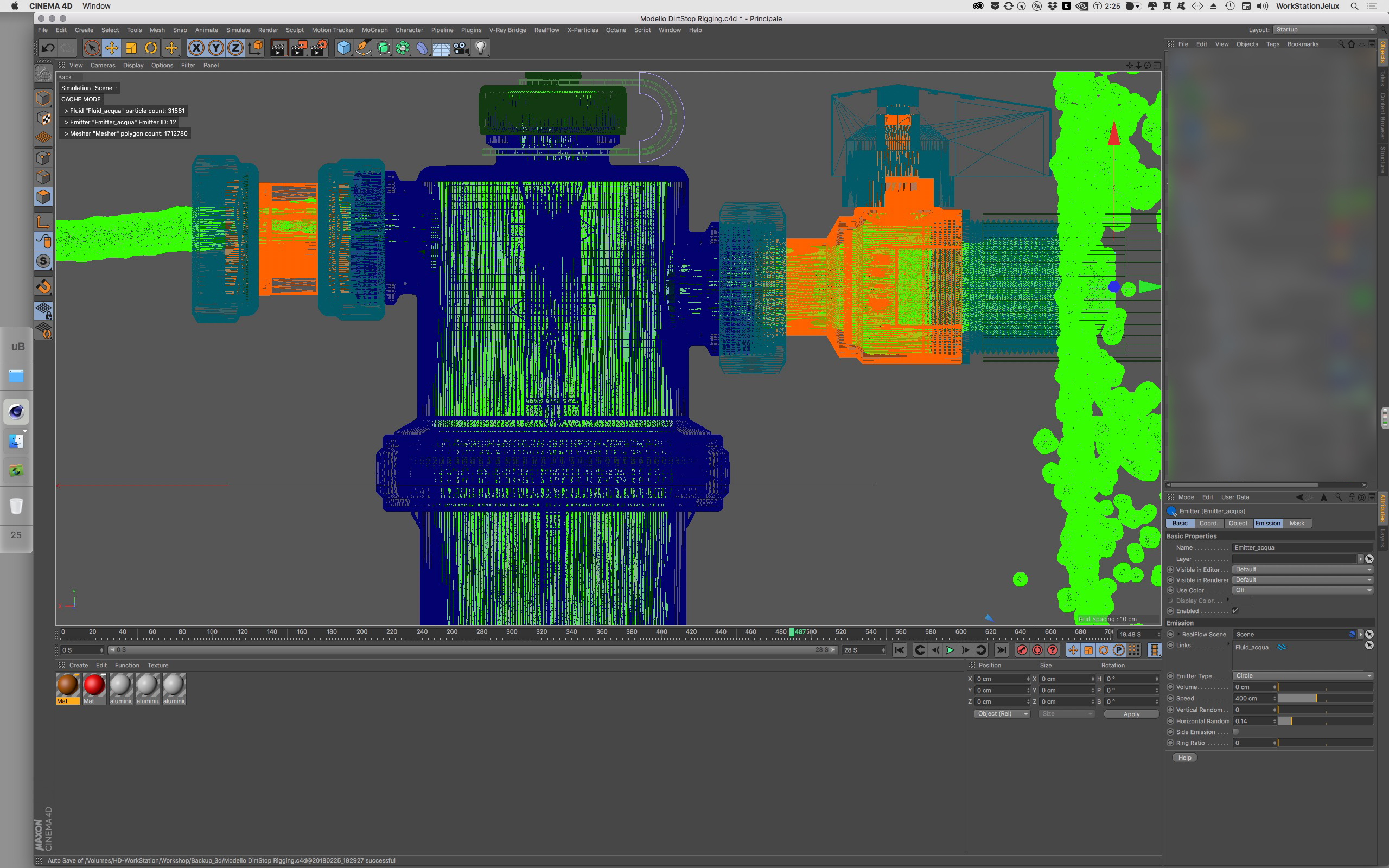This screenshot has height=868, width=1389.
Task: Toggle the Speed parameter animation dot
Action: (x=1170, y=699)
